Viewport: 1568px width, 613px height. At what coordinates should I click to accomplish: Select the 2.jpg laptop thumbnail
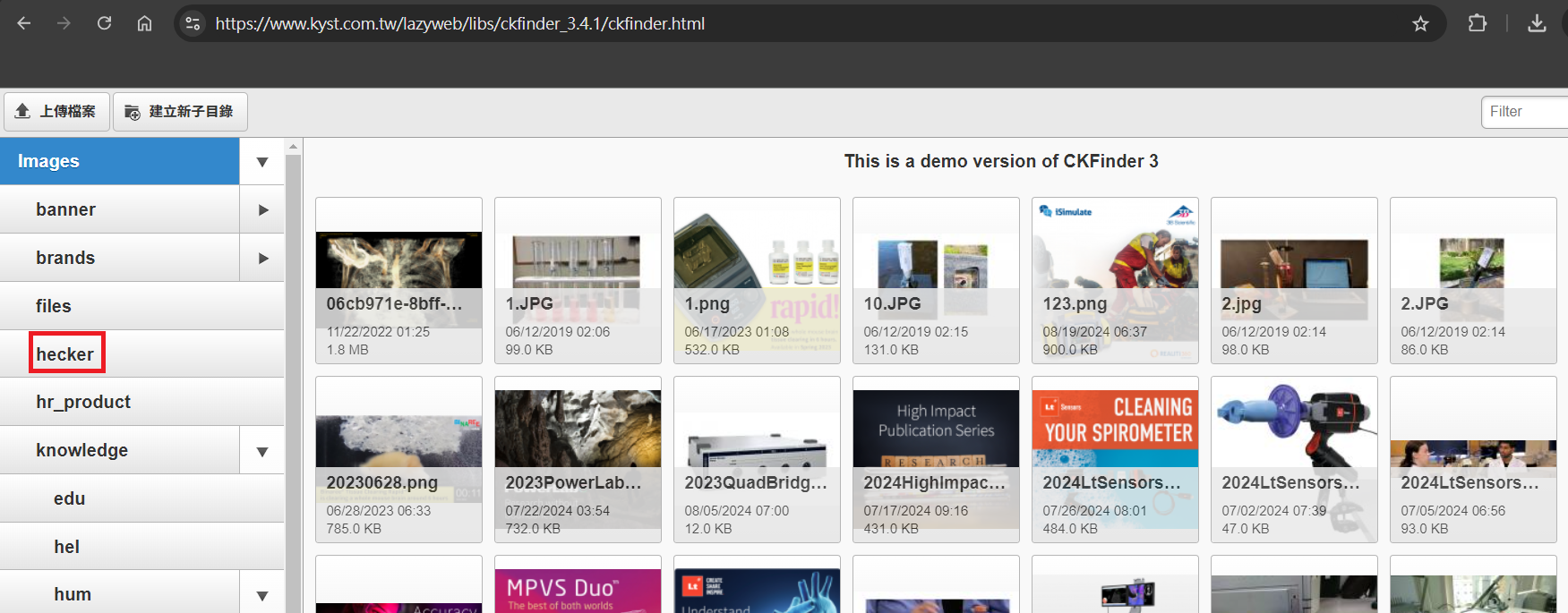(x=1294, y=280)
